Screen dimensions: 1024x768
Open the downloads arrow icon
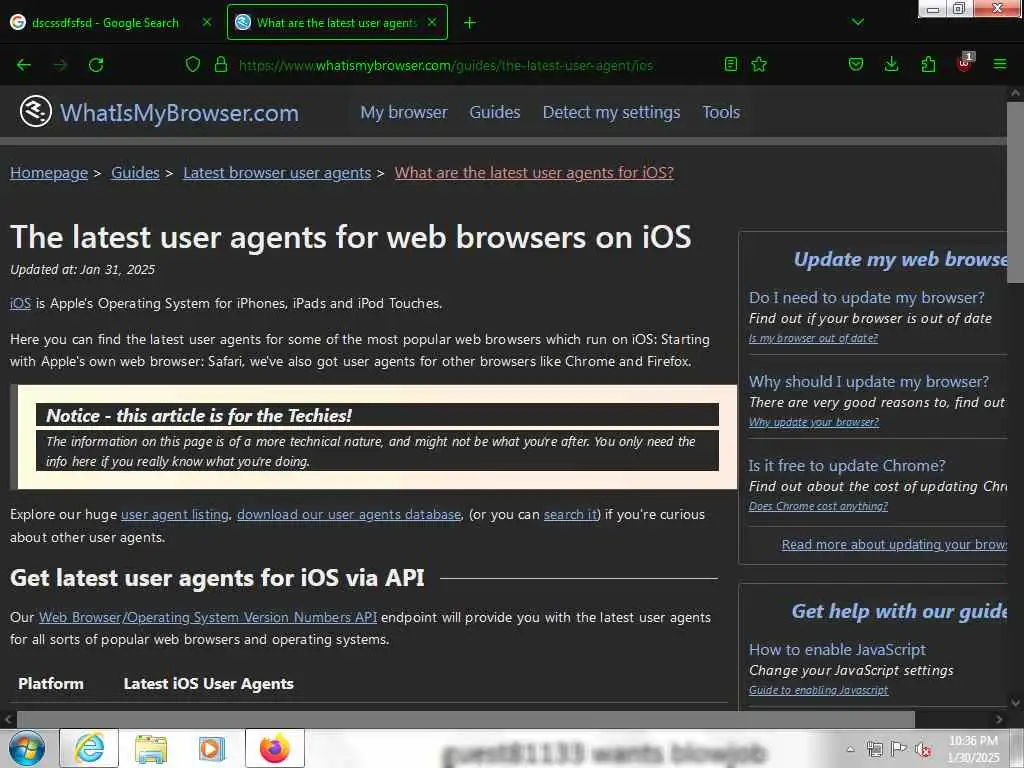click(x=891, y=64)
